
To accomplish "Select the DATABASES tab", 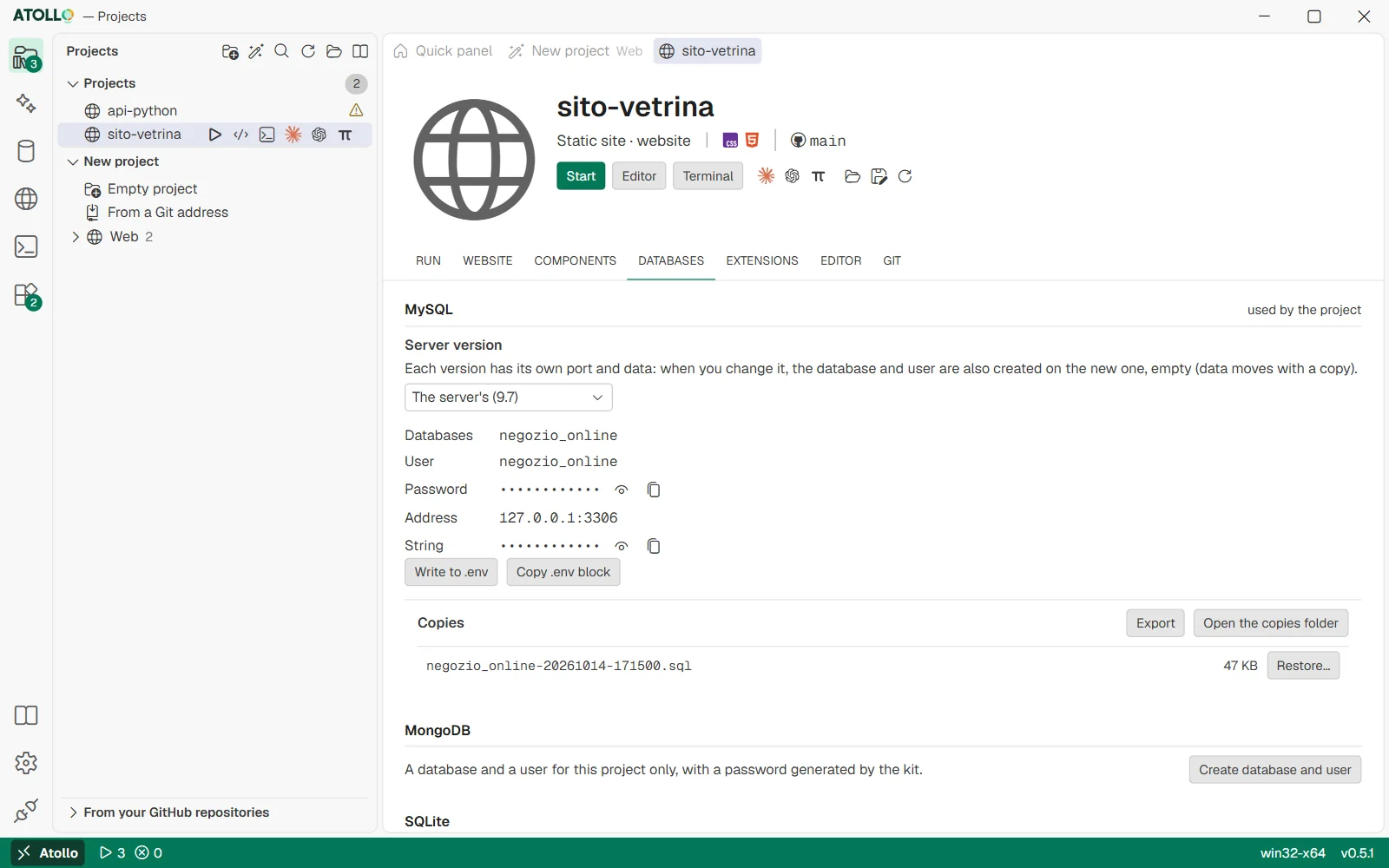I will coord(671,260).
